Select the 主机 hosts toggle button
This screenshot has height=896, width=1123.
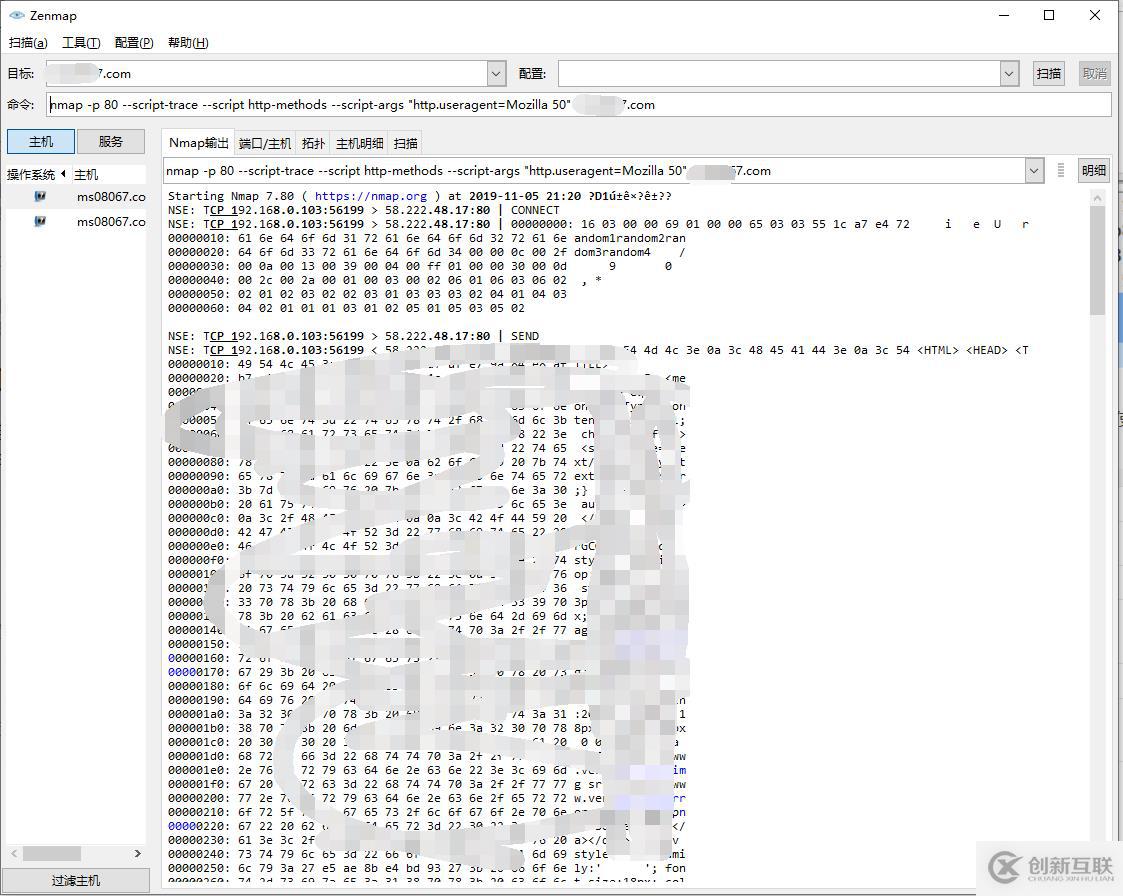tap(41, 142)
